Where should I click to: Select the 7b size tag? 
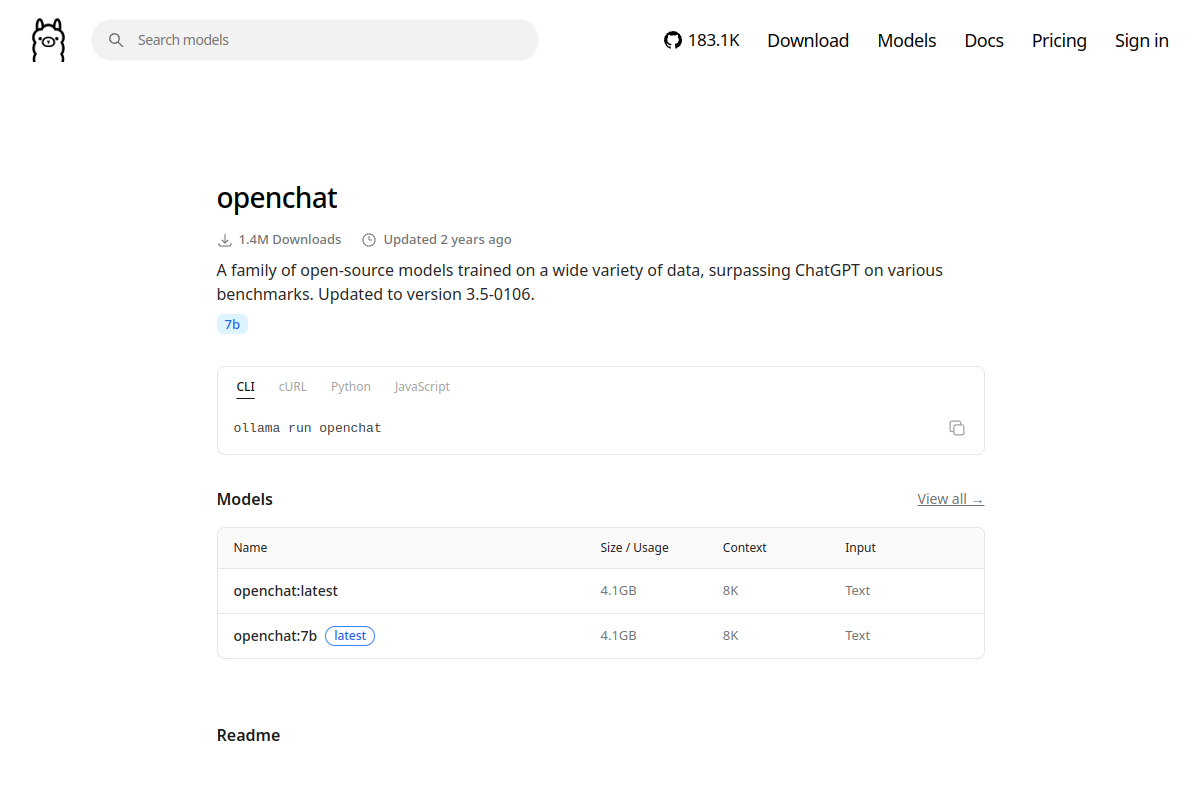click(x=232, y=324)
